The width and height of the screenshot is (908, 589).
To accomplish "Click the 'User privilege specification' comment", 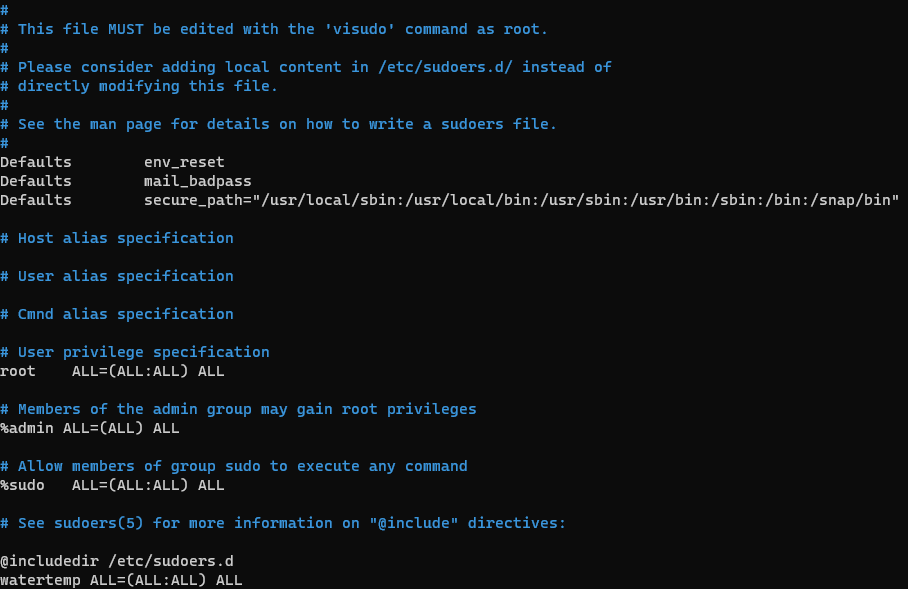I will [x=143, y=352].
